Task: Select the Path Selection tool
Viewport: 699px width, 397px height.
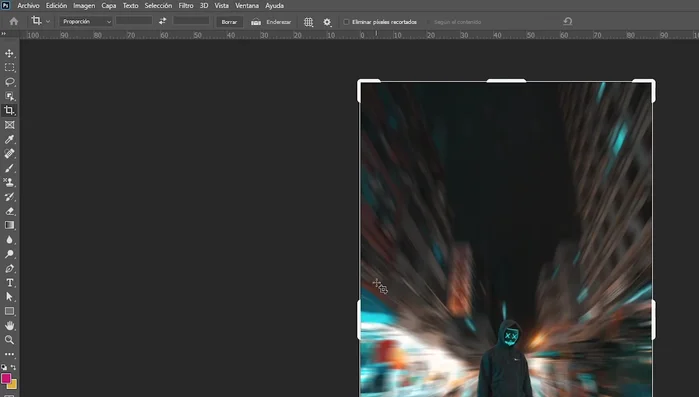Action: [x=9, y=297]
